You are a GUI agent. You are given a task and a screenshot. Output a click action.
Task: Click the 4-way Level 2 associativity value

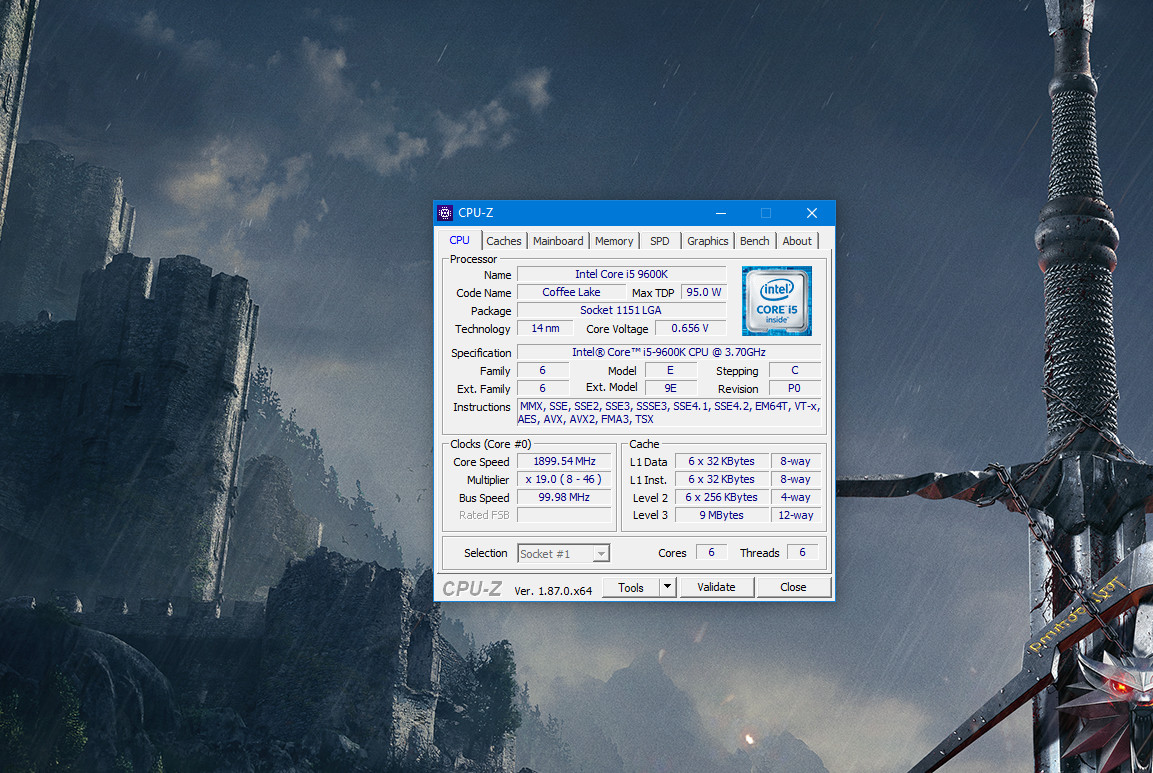(x=796, y=497)
